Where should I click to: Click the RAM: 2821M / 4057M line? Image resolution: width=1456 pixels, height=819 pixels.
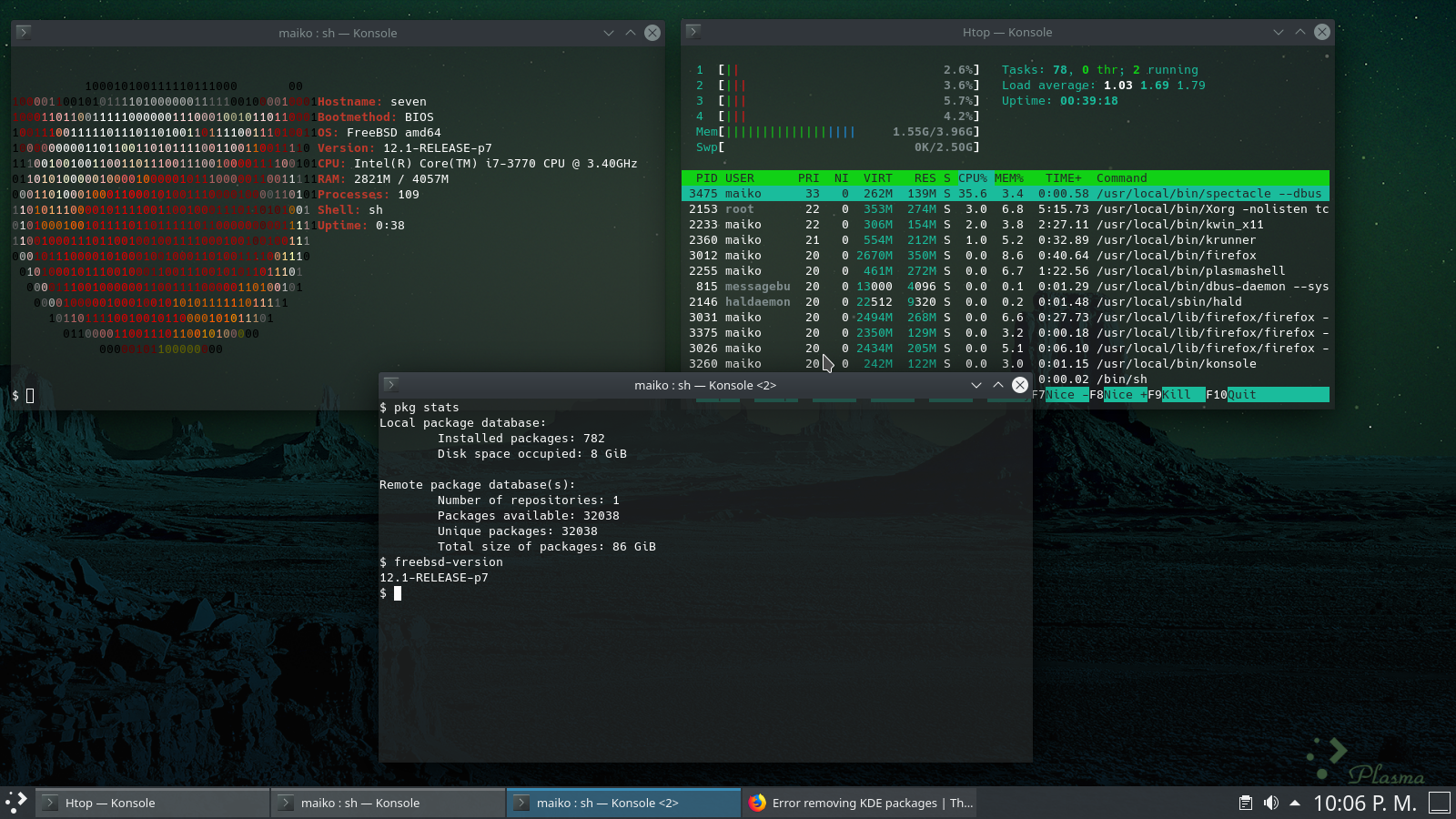pyautogui.click(x=383, y=179)
